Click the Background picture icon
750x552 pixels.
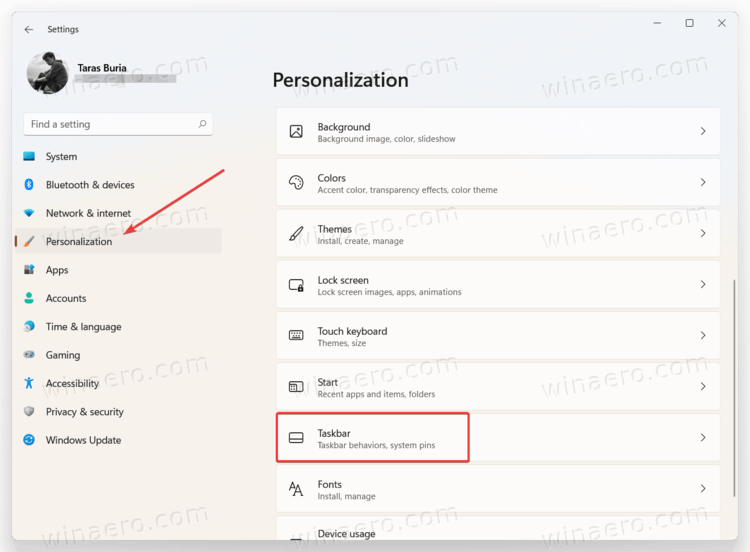[296, 131]
